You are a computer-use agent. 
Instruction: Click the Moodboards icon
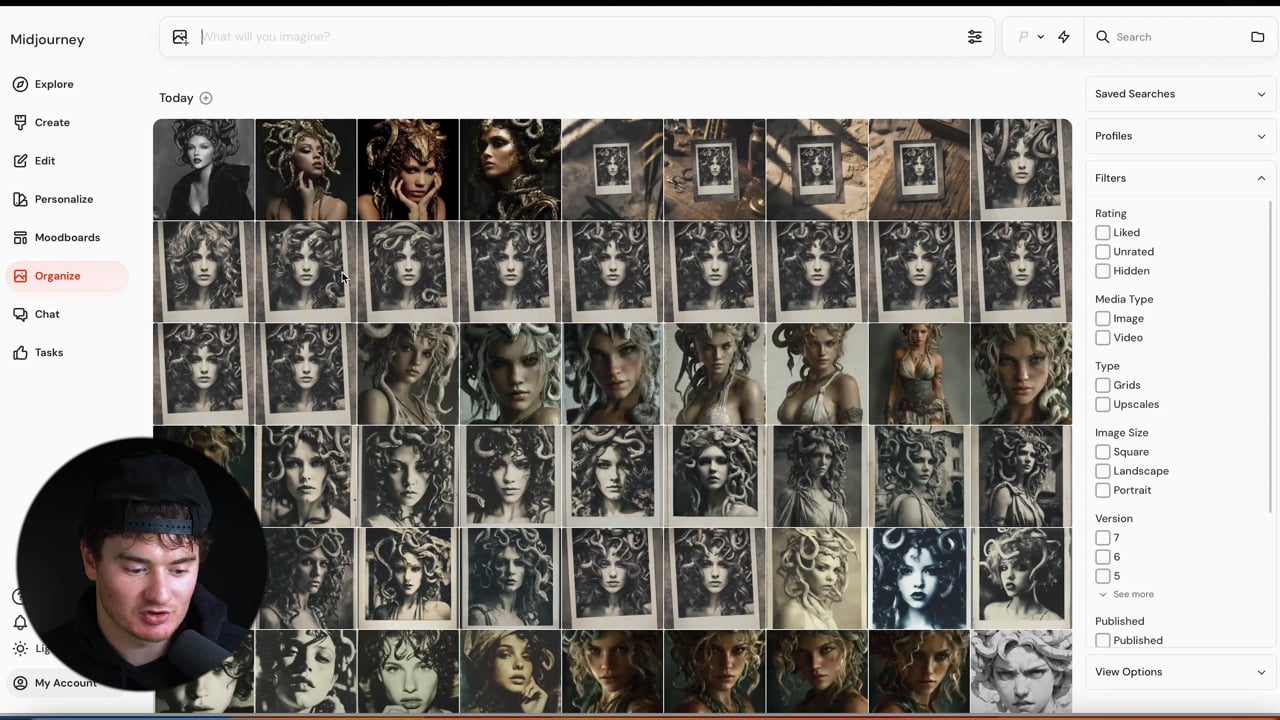click(20, 237)
